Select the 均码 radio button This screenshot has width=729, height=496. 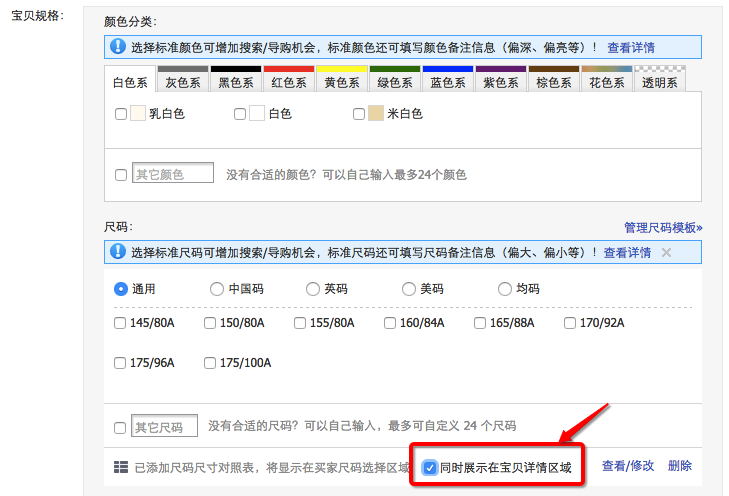pos(505,289)
